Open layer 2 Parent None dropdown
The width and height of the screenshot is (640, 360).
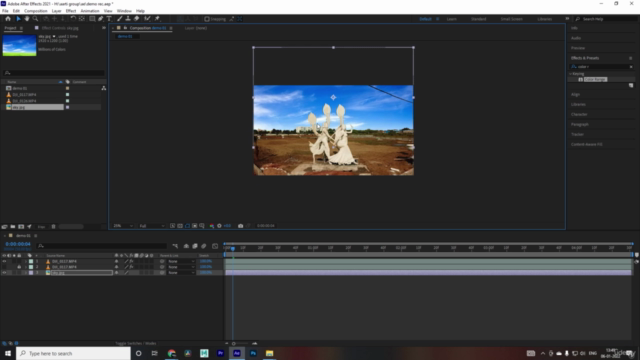coord(181,267)
